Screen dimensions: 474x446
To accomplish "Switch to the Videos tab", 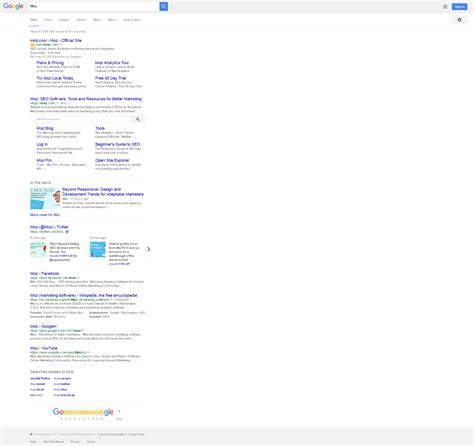I will tap(81, 20).
